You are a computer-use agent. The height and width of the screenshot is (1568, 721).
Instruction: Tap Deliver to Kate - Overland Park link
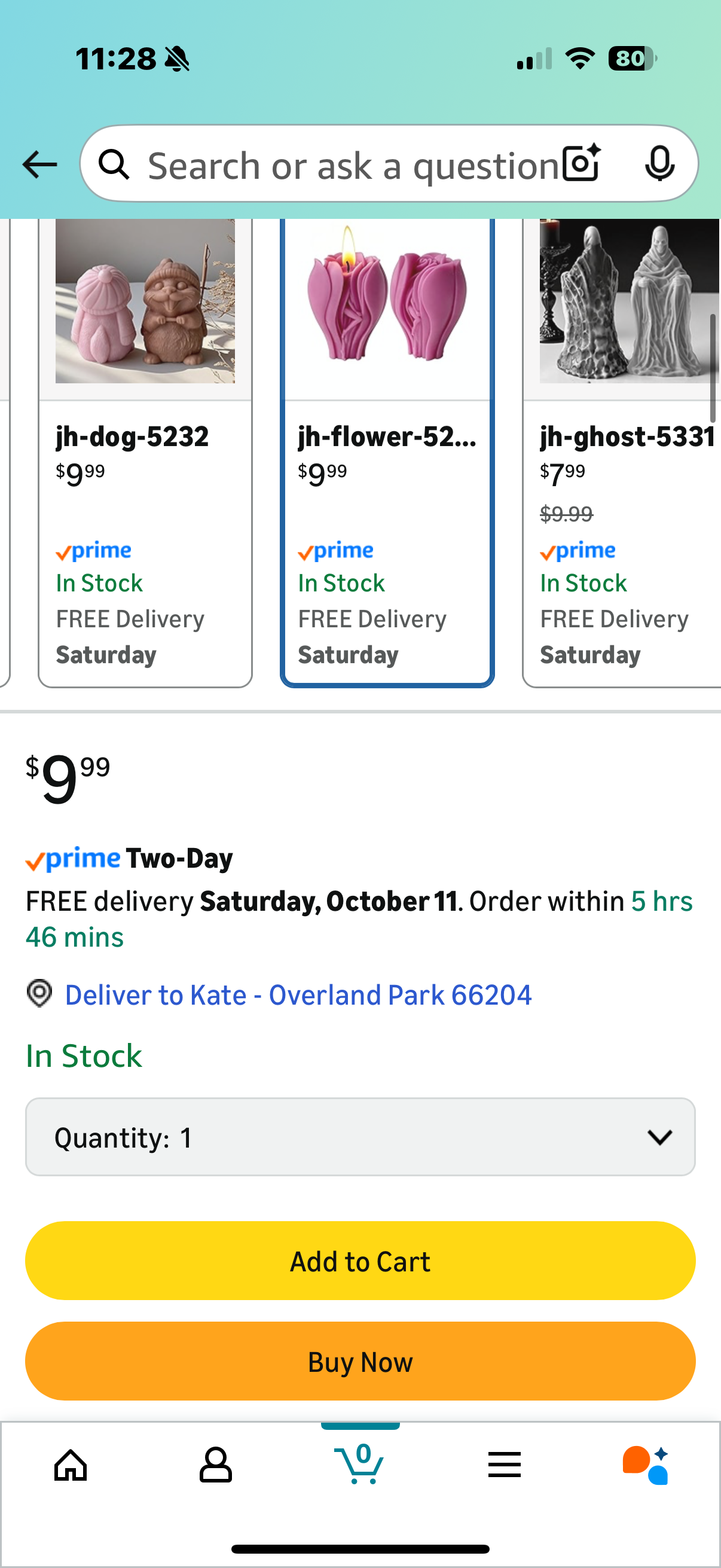pos(298,995)
